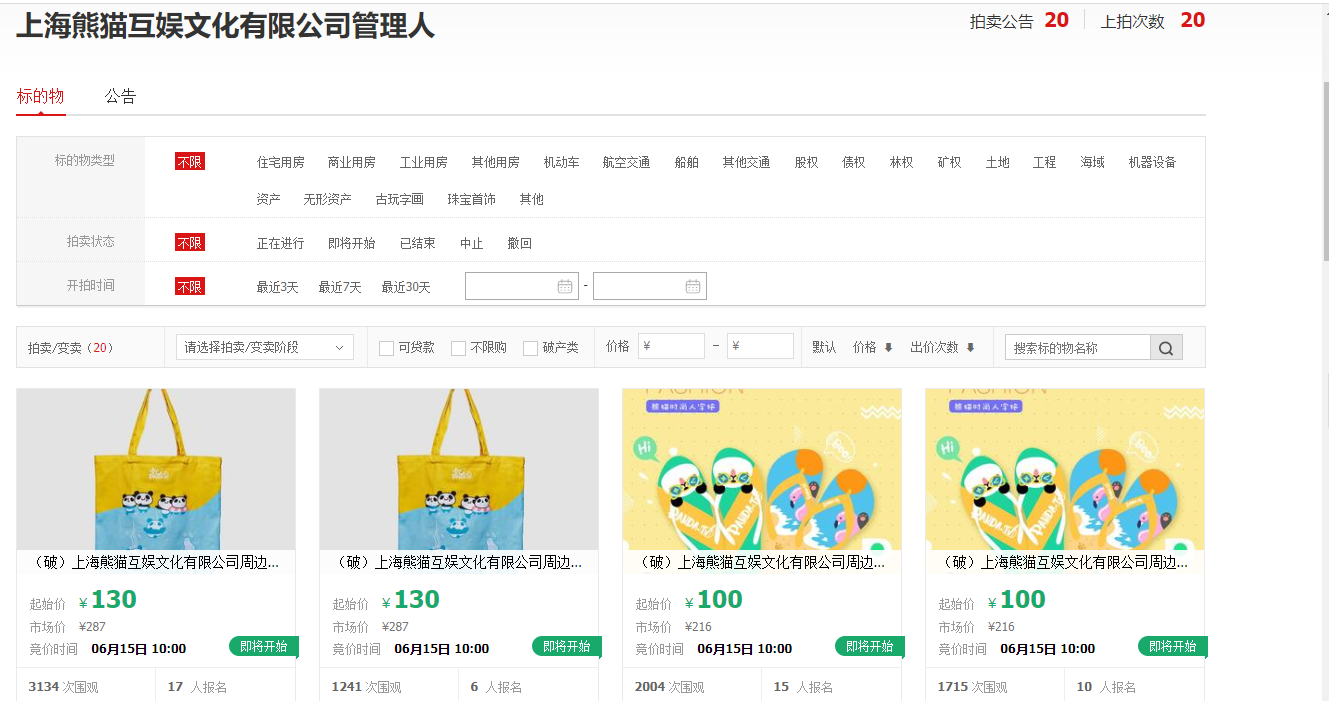
Task: Filter by 古玩字画 type
Action: point(400,199)
